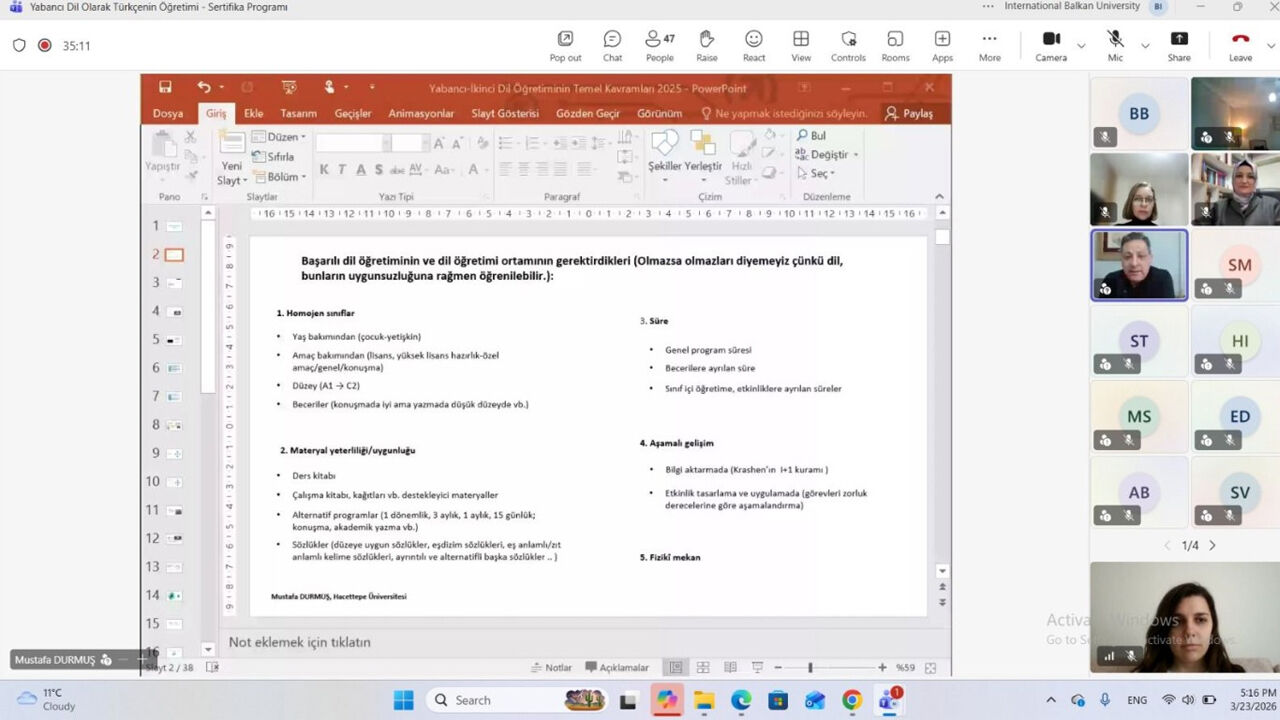1280x720 pixels.
Task: Open the Leave options dropdown arrow
Action: click(1271, 46)
